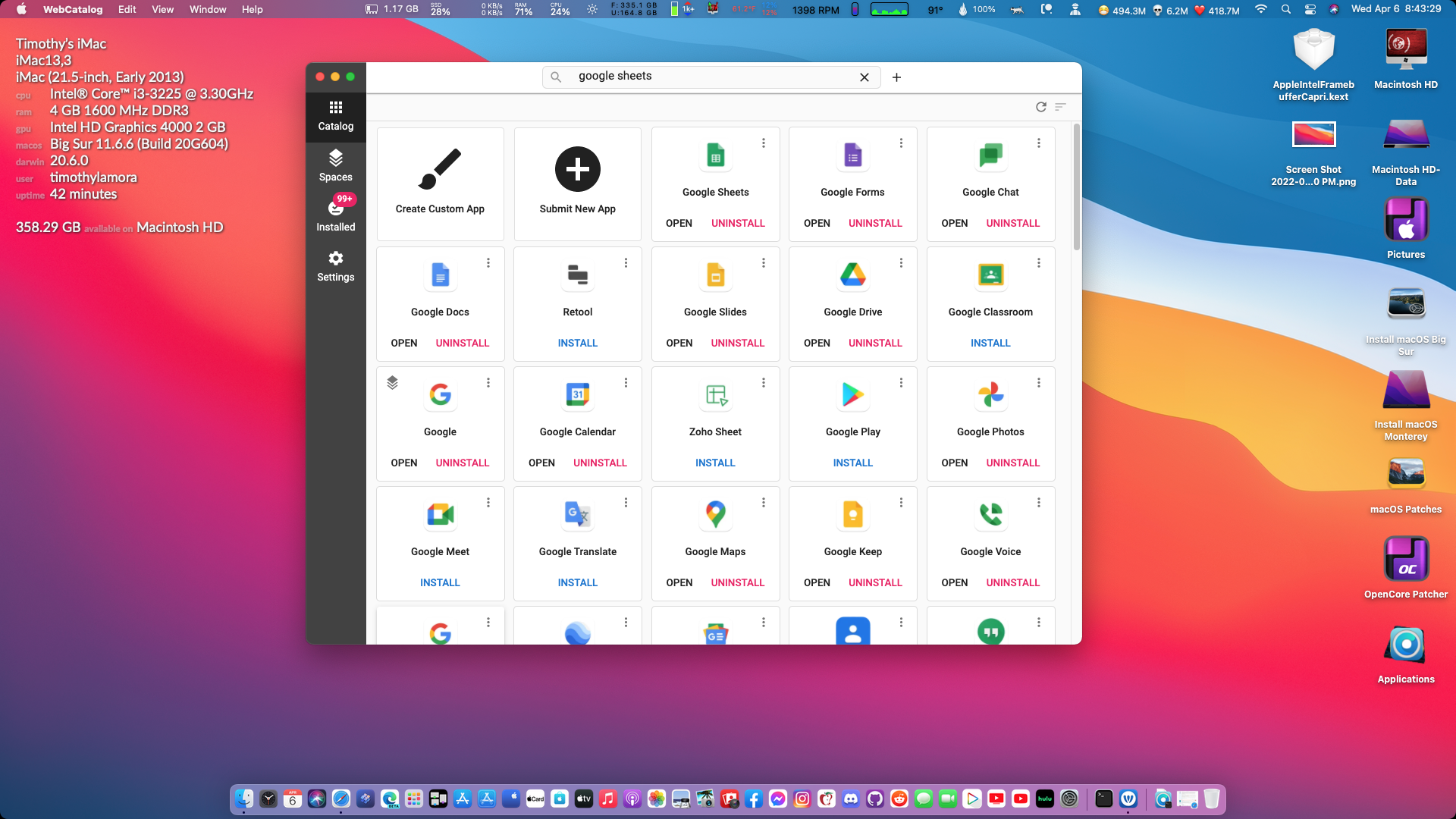The height and width of the screenshot is (819, 1456).
Task: Open Retool card options menu
Action: pos(626,262)
